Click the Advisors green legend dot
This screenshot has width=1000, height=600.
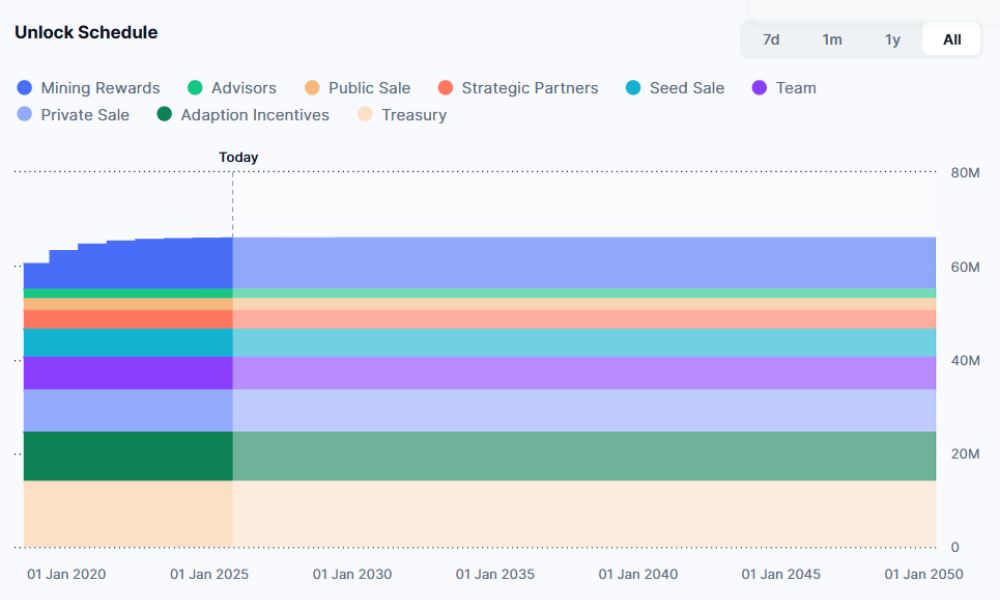[x=195, y=88]
